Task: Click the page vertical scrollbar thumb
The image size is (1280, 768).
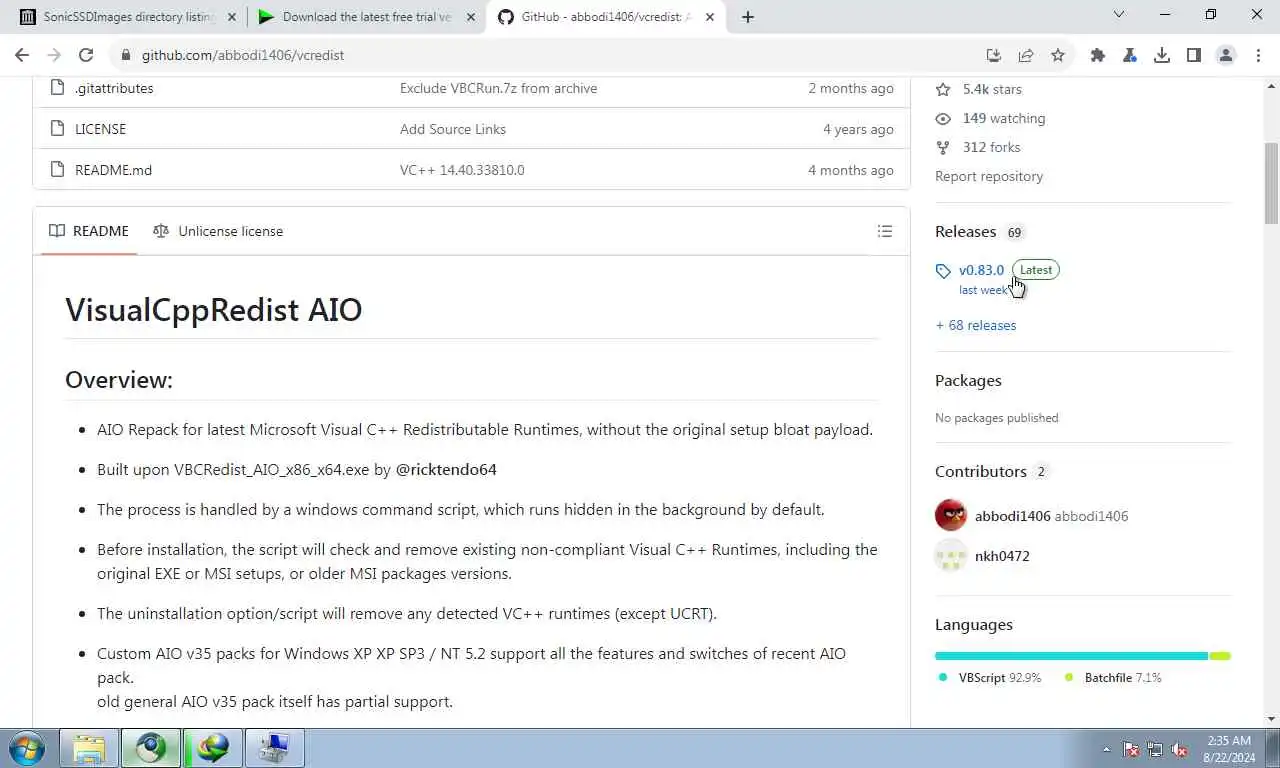Action: coord(1271,183)
